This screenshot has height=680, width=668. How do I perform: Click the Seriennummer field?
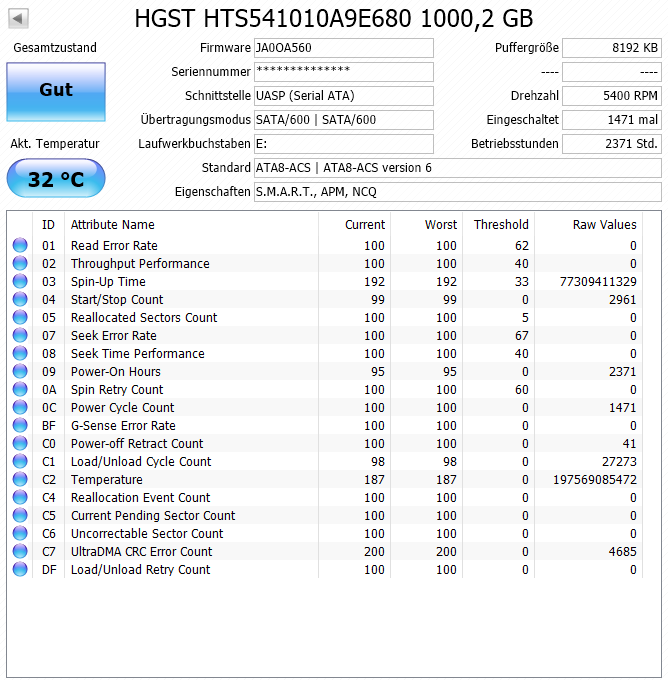pyautogui.click(x=344, y=72)
